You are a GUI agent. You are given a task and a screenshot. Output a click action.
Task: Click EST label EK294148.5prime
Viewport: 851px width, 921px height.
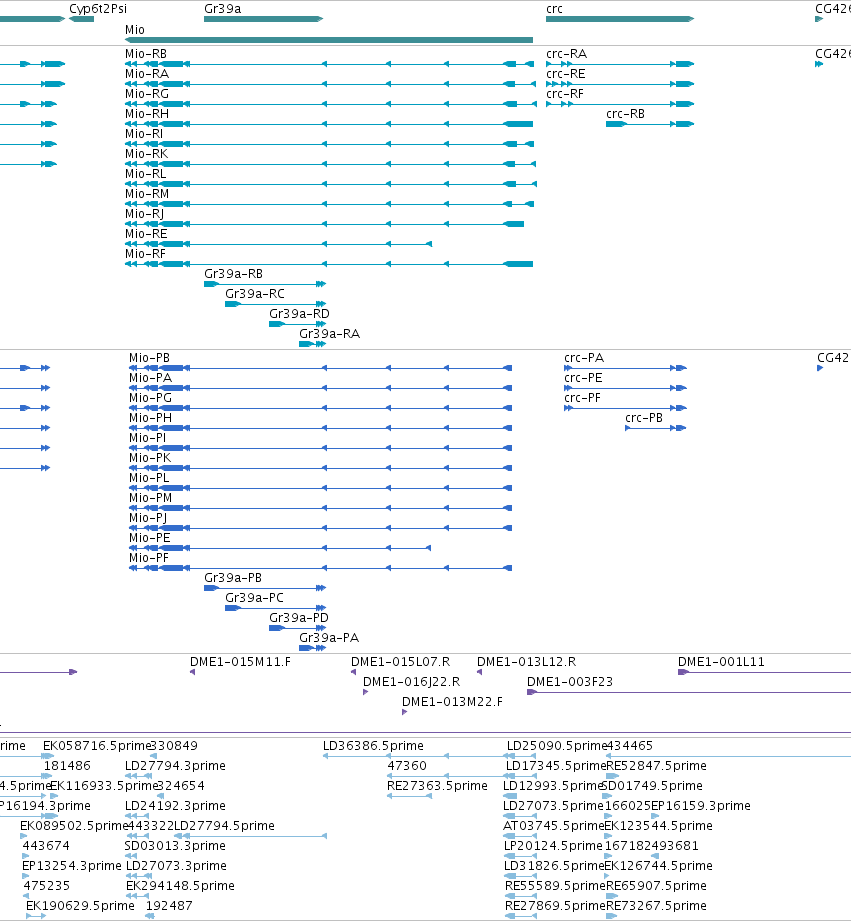coord(180,886)
